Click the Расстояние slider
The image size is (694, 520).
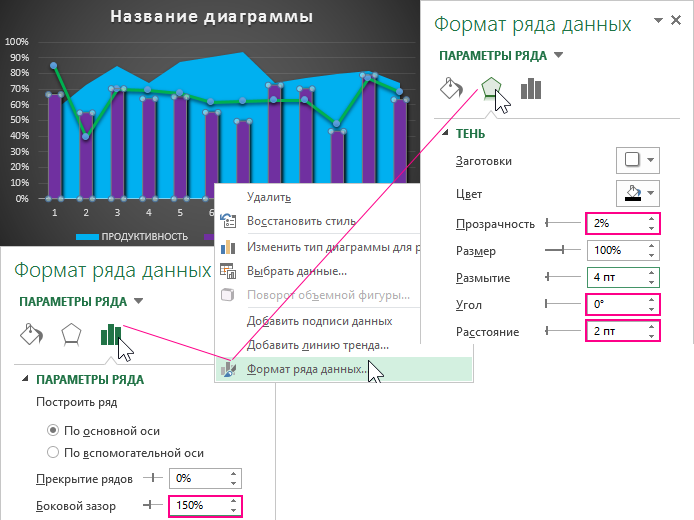point(563,331)
